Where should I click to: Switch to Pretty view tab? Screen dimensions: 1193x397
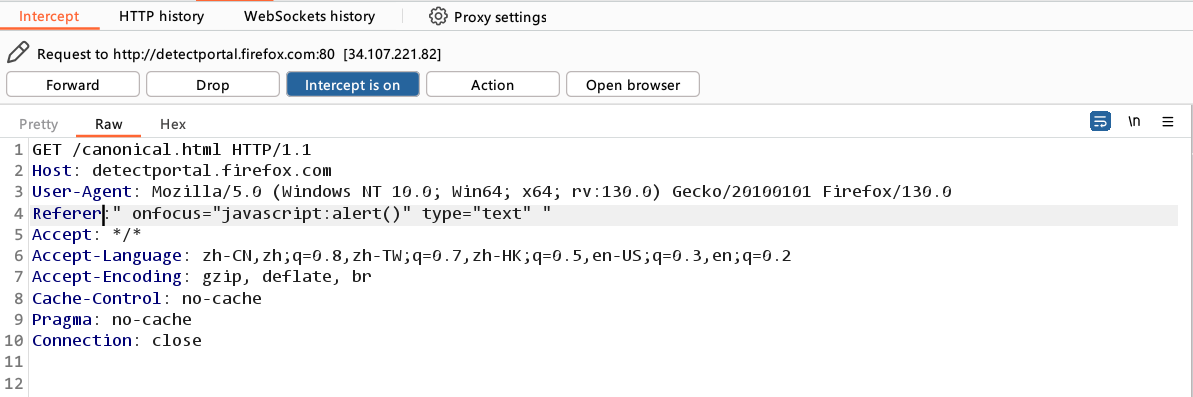[x=38, y=124]
